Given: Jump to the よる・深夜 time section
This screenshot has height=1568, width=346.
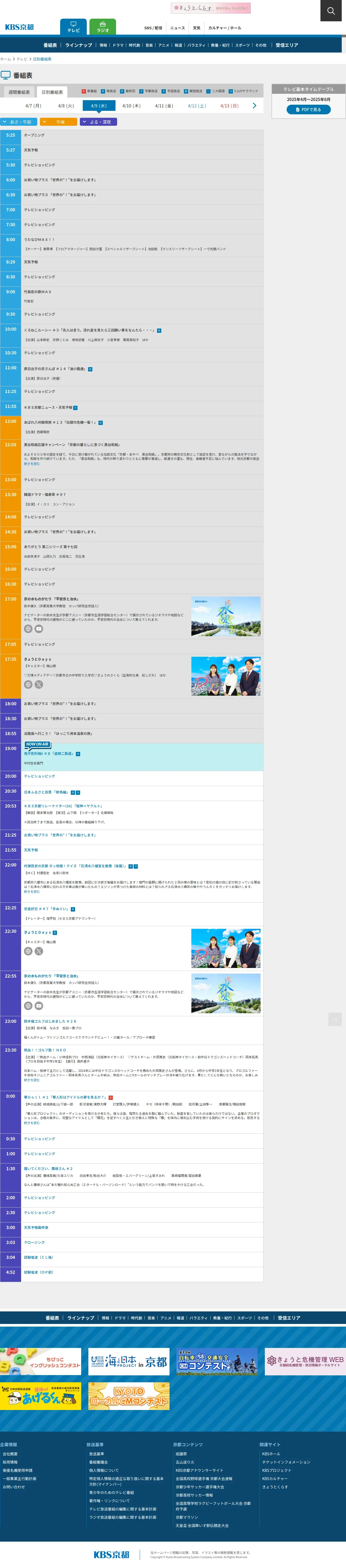Looking at the screenshot, I should [x=98, y=122].
